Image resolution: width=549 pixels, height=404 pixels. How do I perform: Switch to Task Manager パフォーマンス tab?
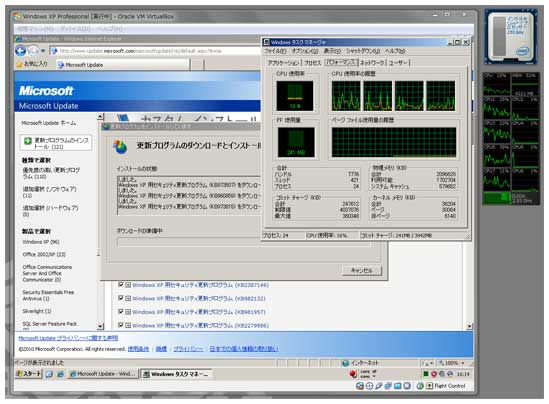[341, 62]
